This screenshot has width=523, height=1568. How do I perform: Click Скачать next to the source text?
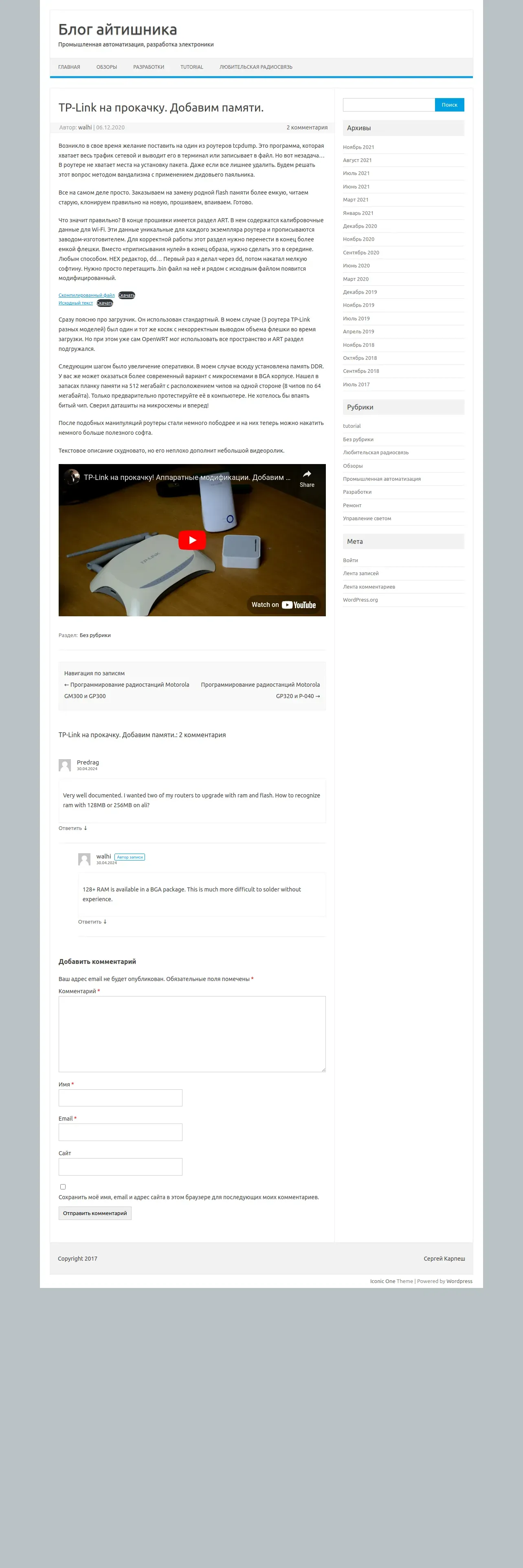click(x=105, y=303)
